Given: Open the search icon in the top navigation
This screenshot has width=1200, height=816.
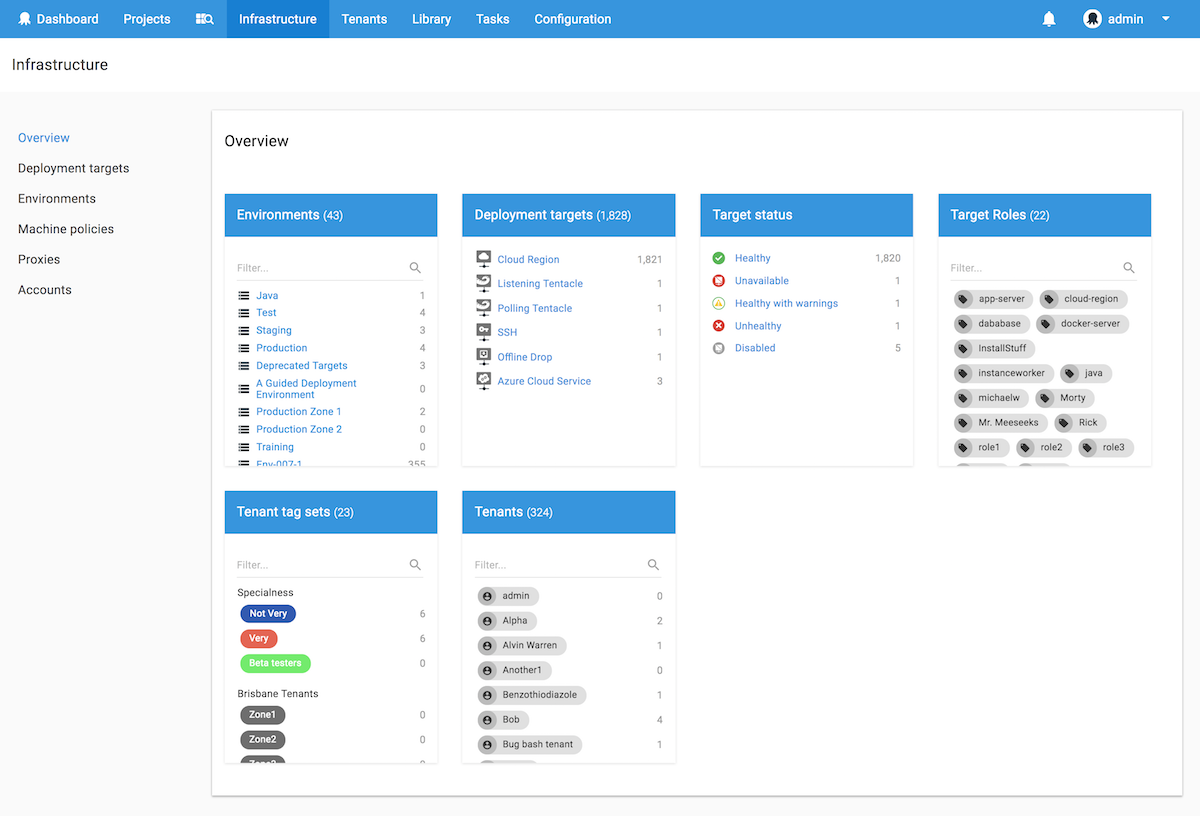Looking at the screenshot, I should (204, 18).
